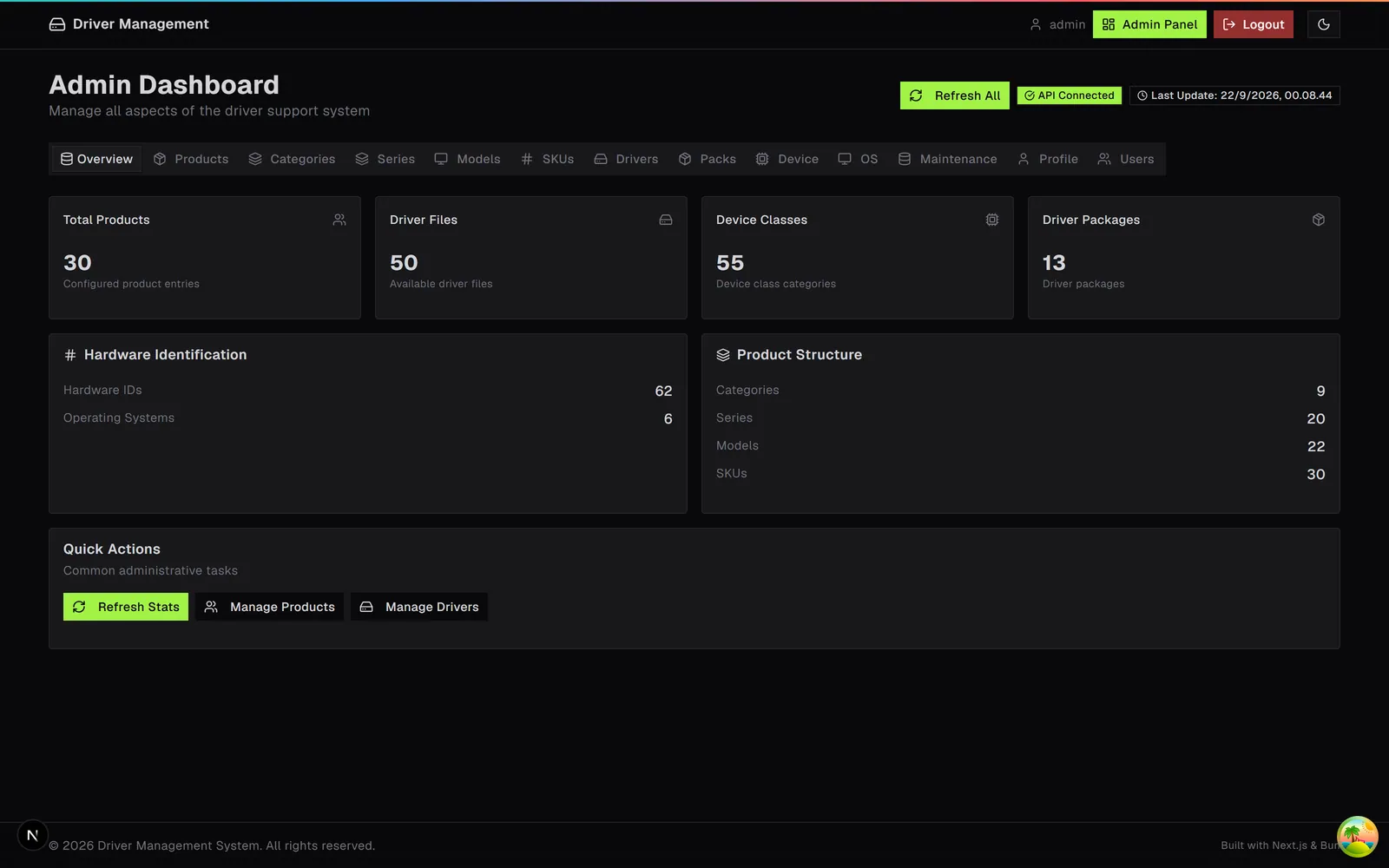The width and height of the screenshot is (1389, 868).
Task: Click the Models row in Product Structure
Action: coord(1020,446)
